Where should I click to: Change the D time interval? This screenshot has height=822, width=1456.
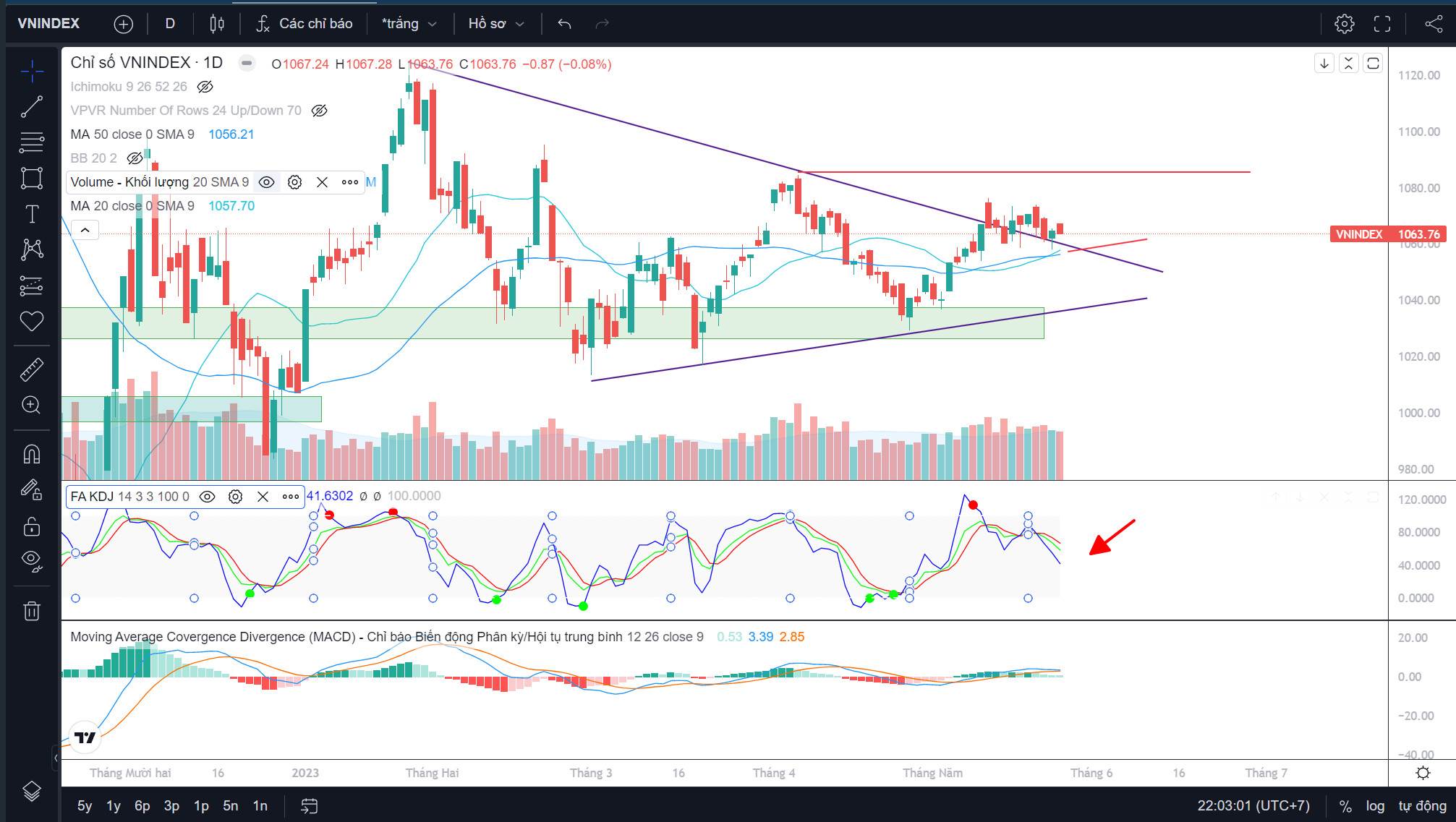[x=170, y=24]
